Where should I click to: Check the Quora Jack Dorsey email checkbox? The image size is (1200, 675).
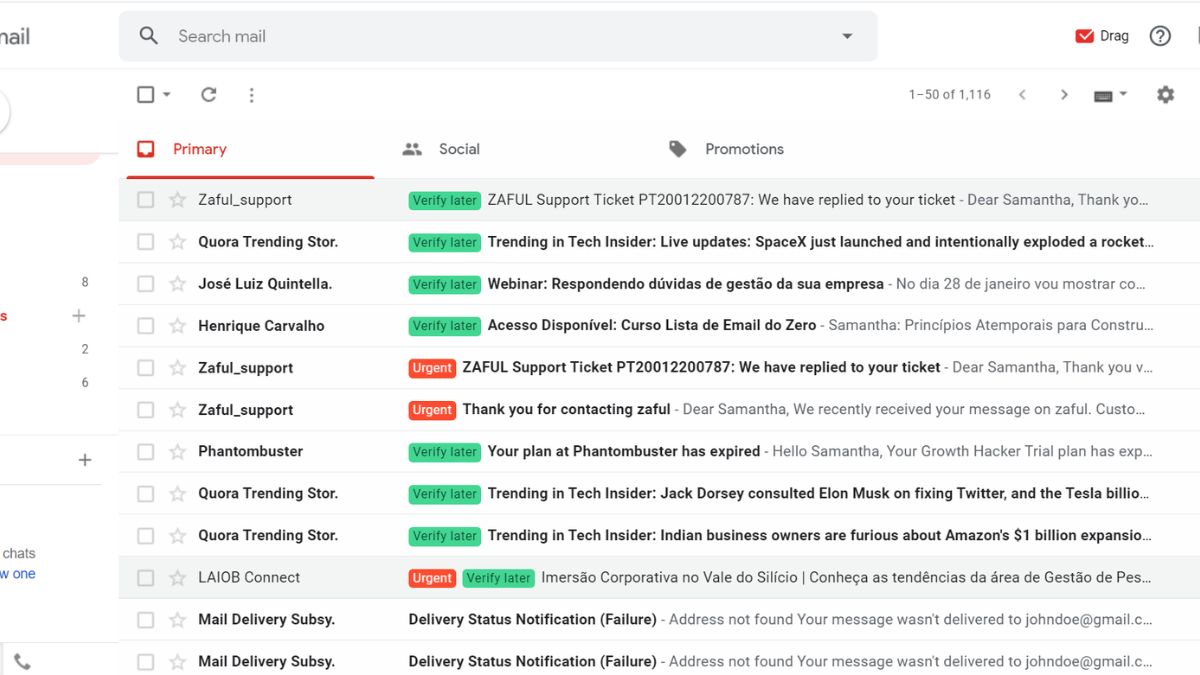(146, 494)
